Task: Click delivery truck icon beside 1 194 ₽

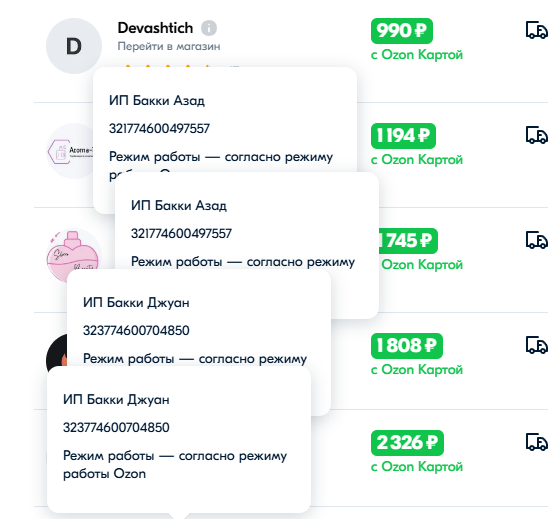Action: click(536, 135)
